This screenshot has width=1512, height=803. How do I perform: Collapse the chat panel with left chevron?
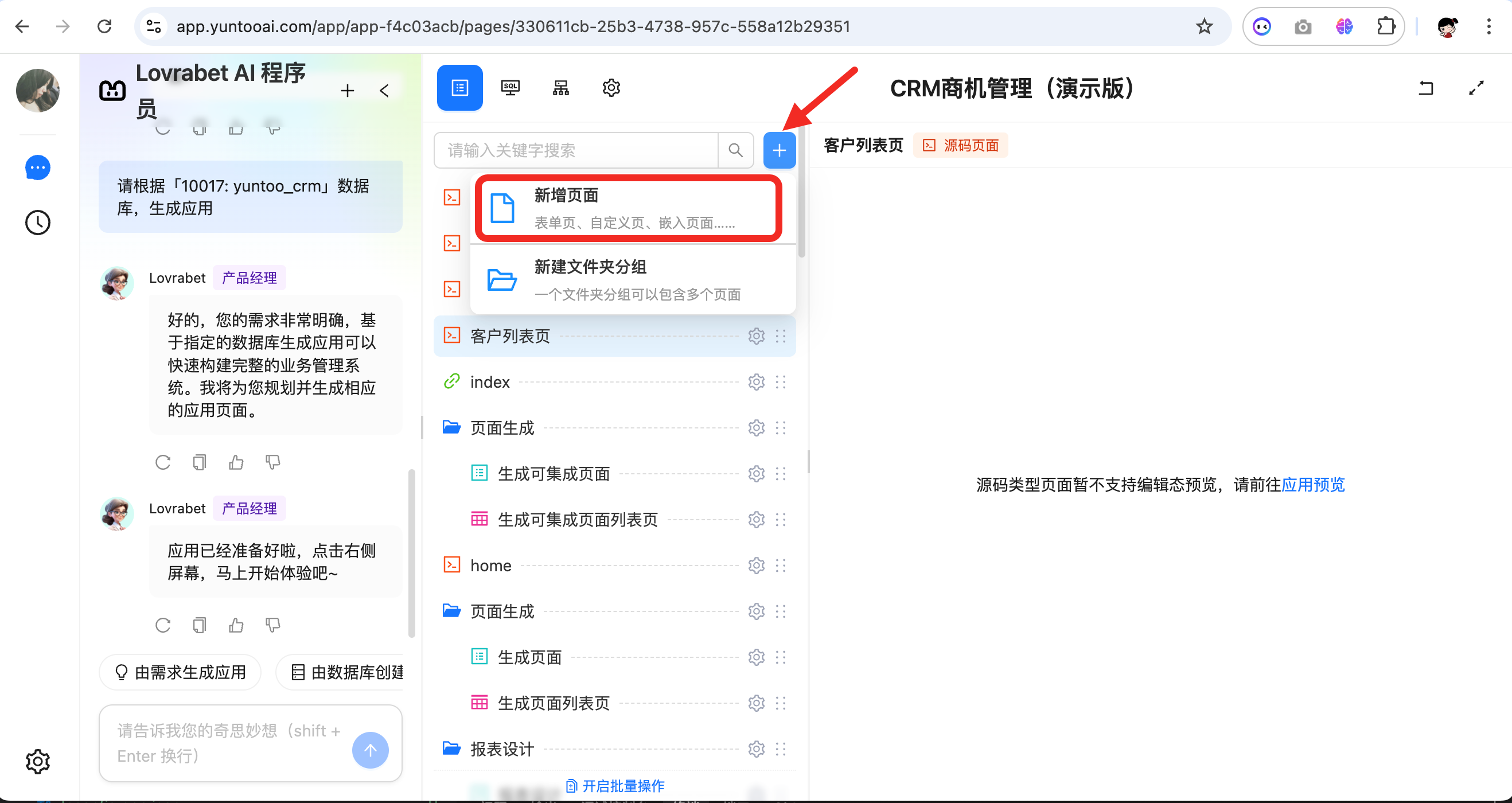tap(384, 91)
